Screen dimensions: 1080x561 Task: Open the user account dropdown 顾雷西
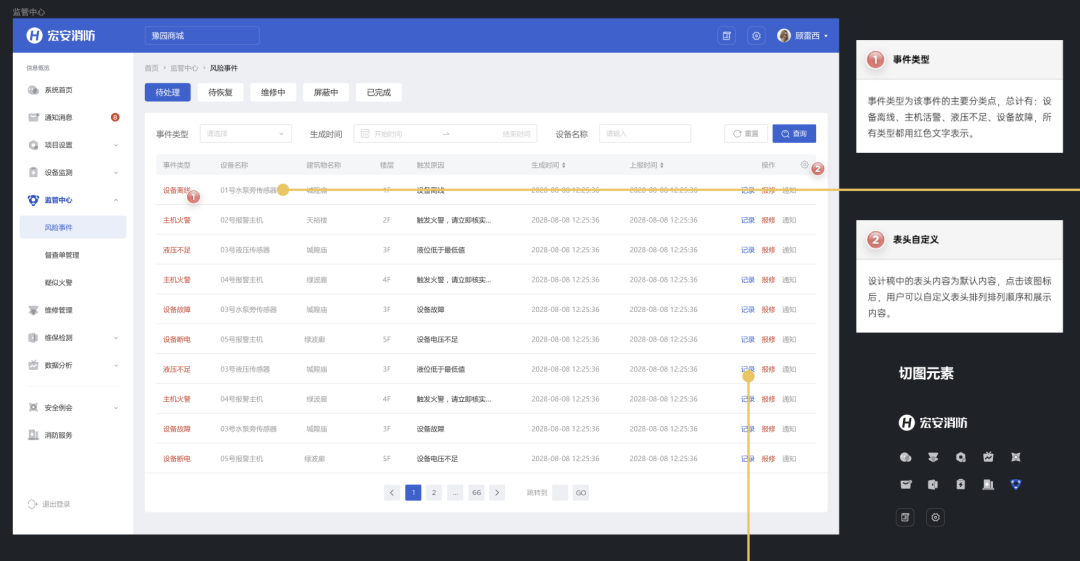point(804,36)
